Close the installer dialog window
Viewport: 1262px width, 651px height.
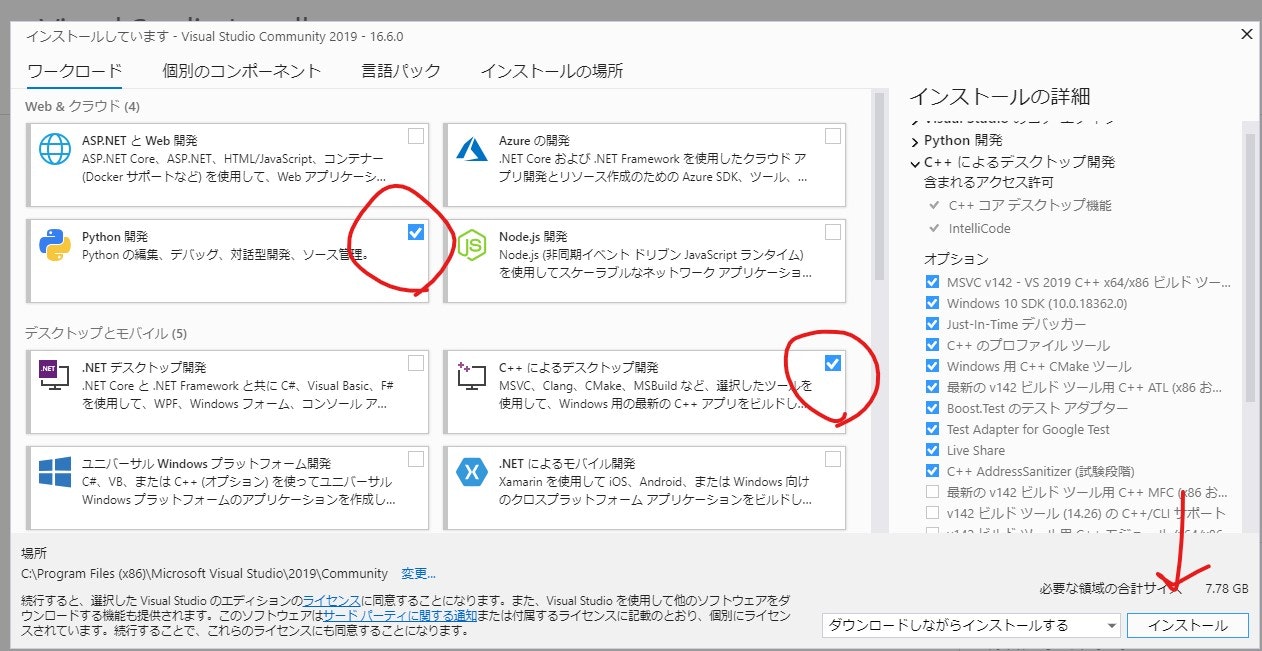(x=1246, y=34)
